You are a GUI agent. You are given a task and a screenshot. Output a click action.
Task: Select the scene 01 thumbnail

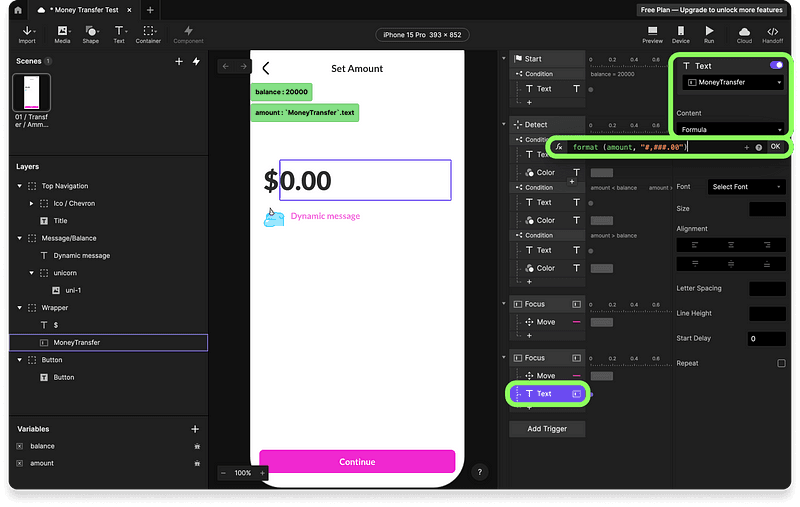pyautogui.click(x=31, y=92)
